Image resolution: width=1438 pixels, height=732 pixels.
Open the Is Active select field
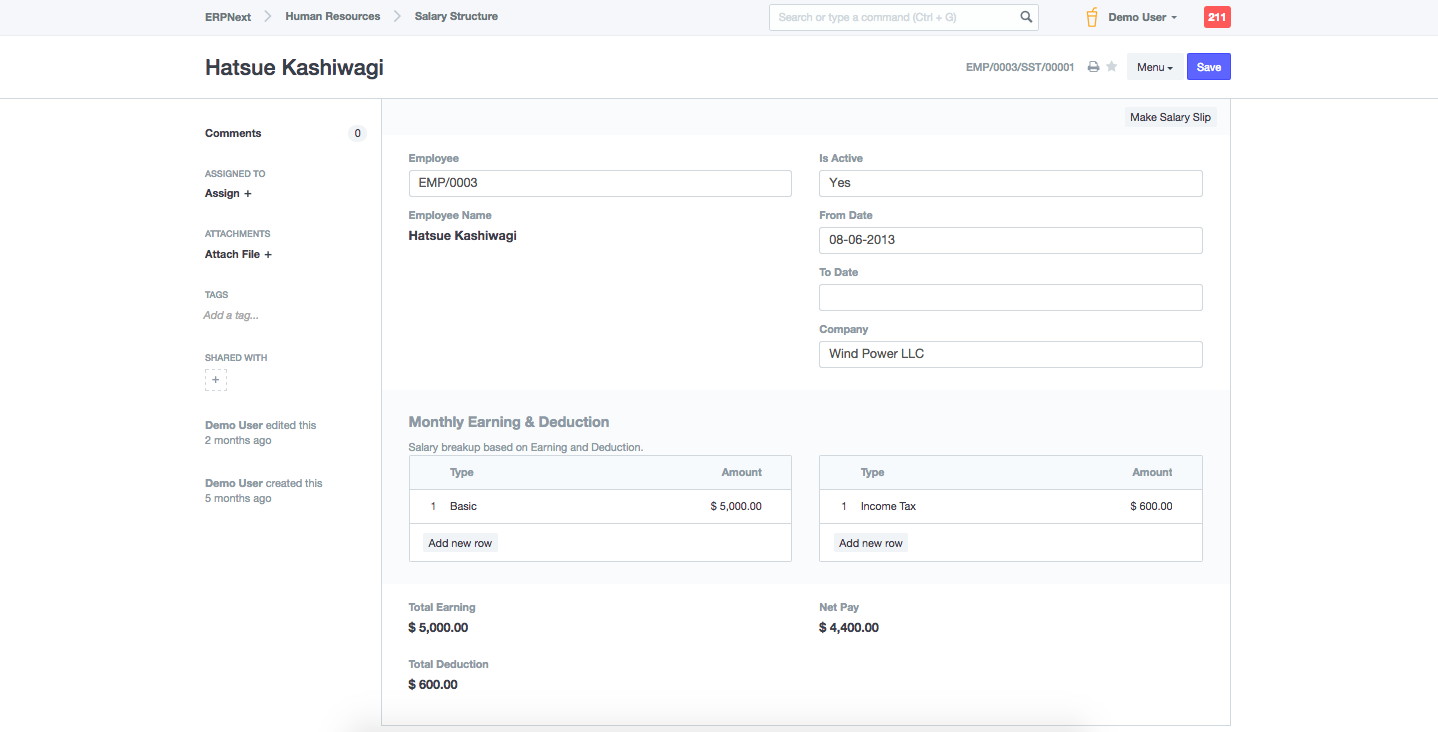[1010, 183]
